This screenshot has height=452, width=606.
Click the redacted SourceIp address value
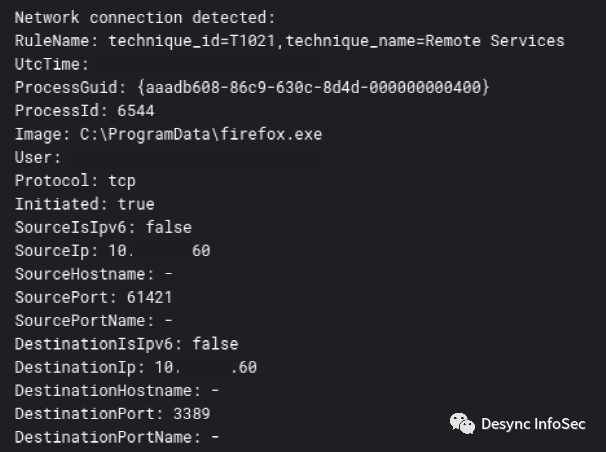pos(159,251)
